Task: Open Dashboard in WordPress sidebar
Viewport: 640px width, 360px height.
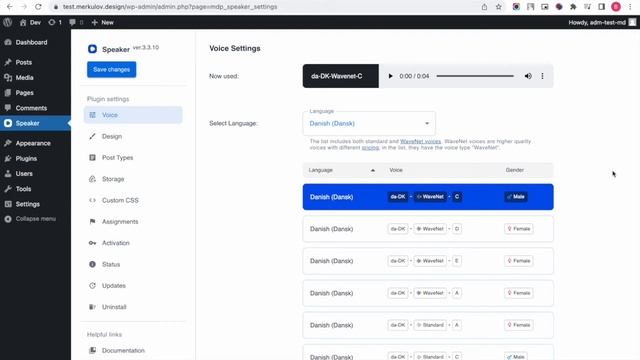Action: pos(36,42)
